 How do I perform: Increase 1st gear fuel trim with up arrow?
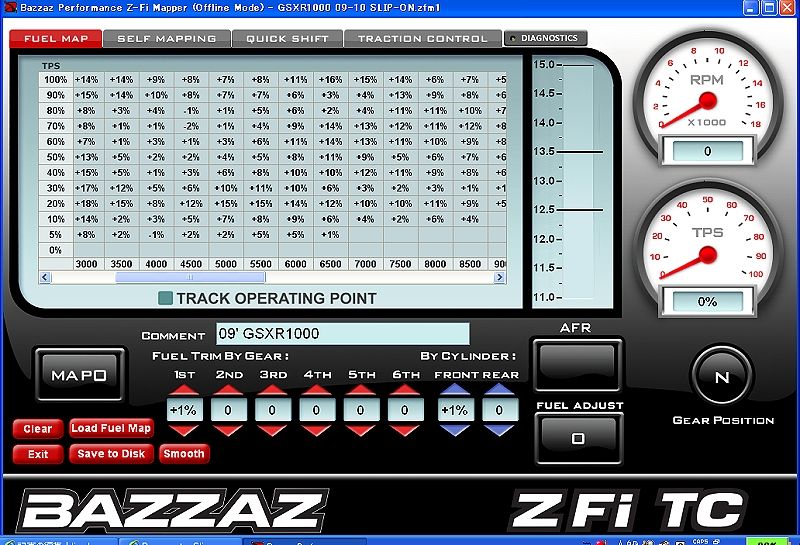click(184, 390)
